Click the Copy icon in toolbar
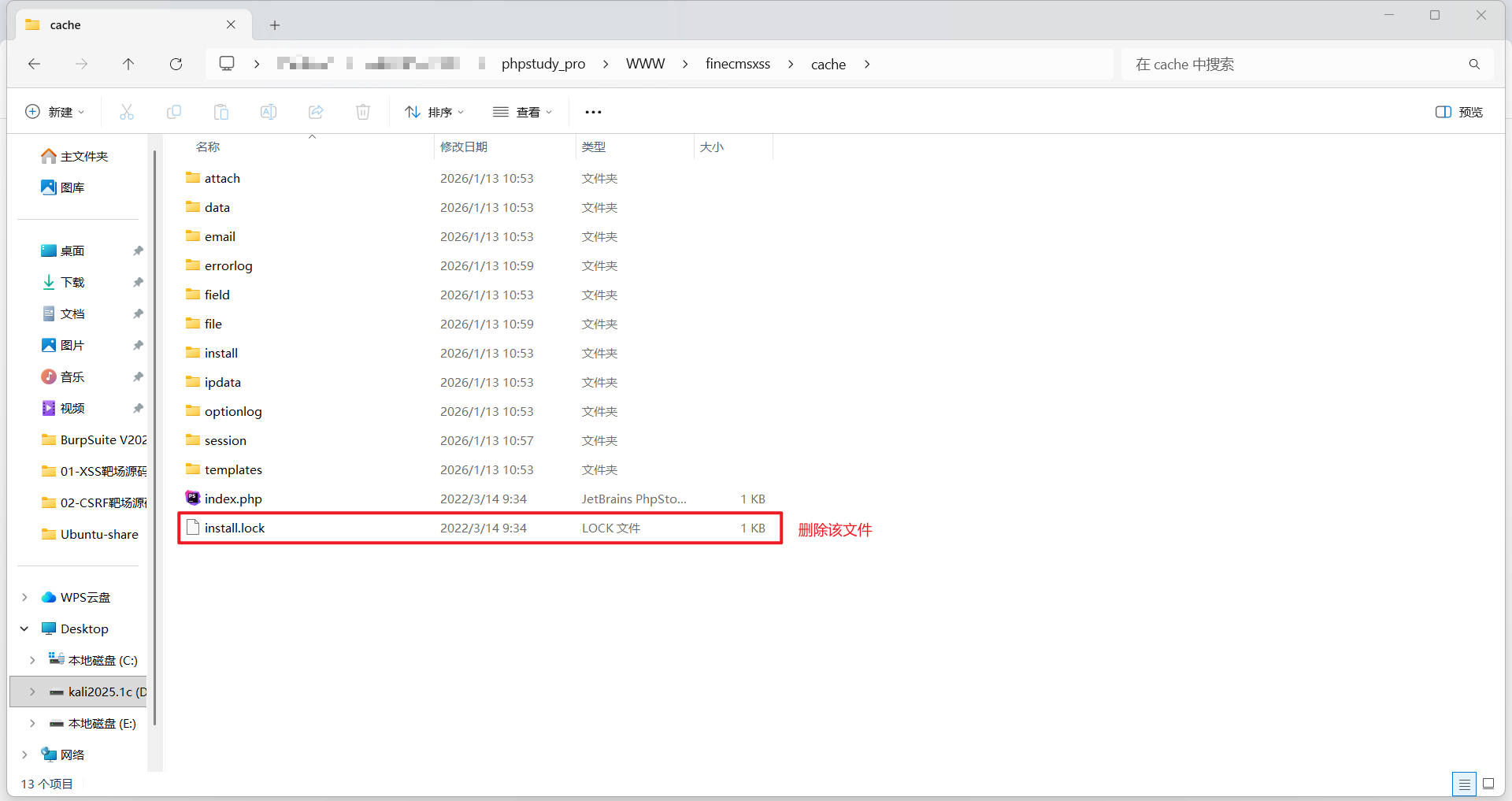The width and height of the screenshot is (1512, 801). tap(174, 112)
